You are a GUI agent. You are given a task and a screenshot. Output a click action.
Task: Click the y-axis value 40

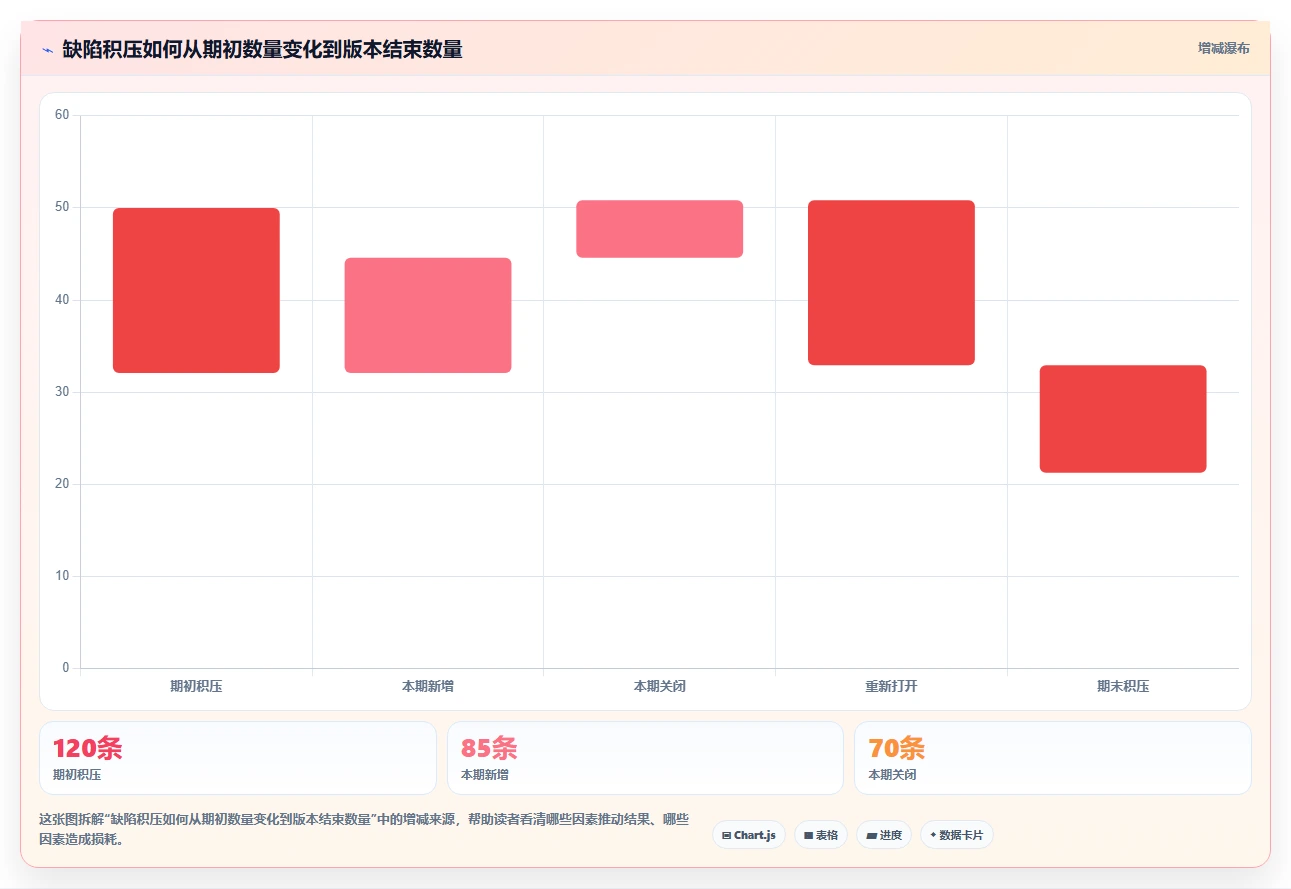[x=62, y=300]
